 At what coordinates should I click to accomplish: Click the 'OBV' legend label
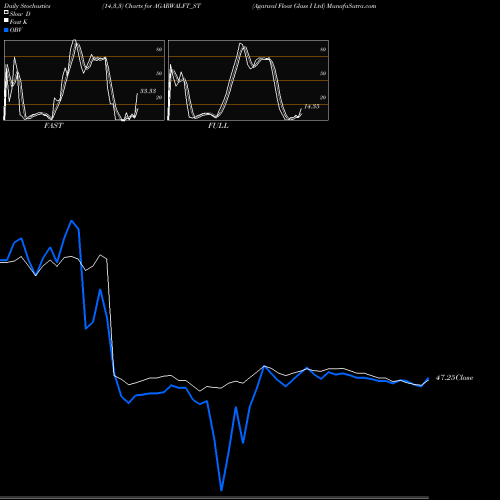coord(16,30)
